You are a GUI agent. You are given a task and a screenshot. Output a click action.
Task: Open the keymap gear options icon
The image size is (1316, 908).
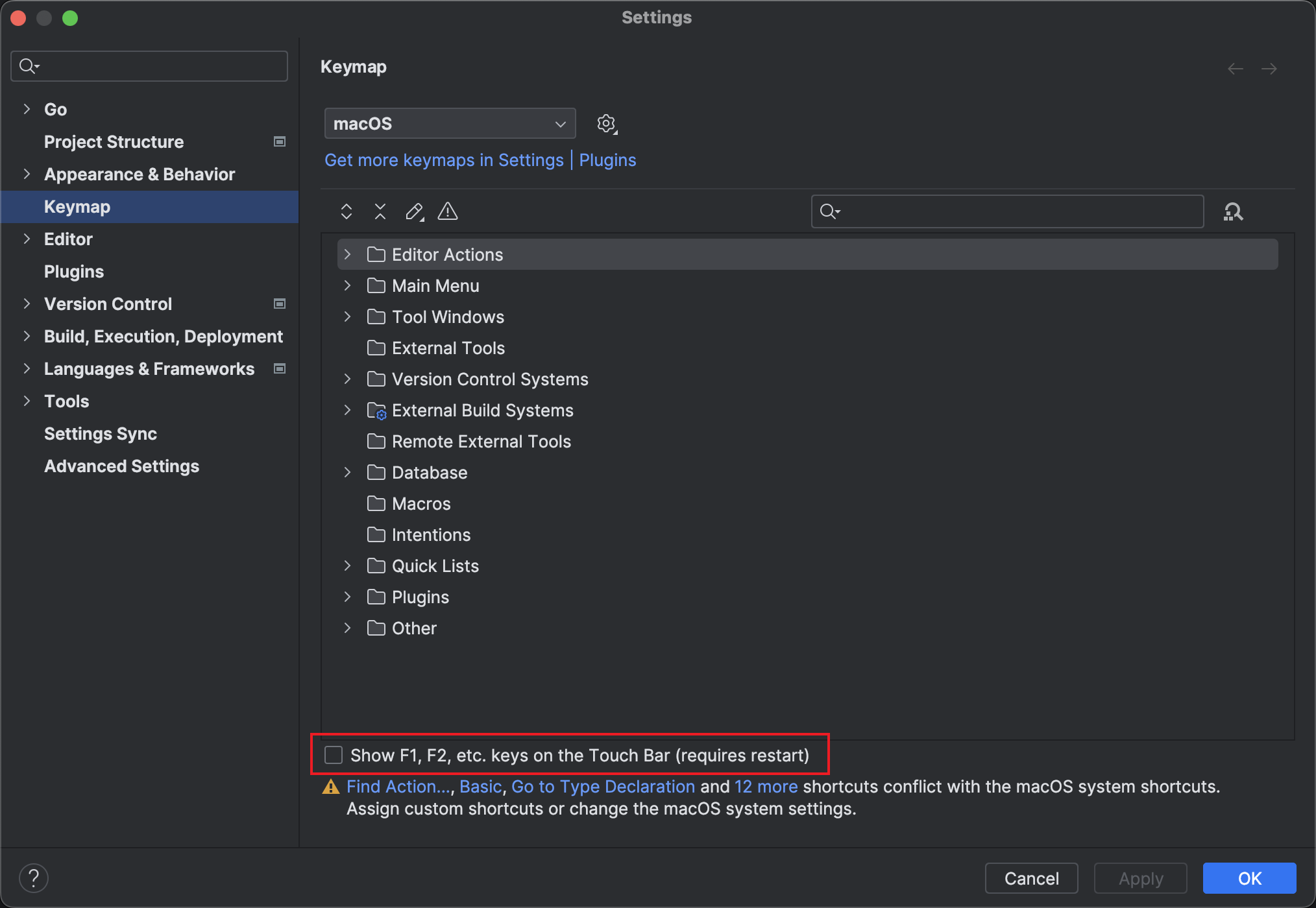[607, 124]
